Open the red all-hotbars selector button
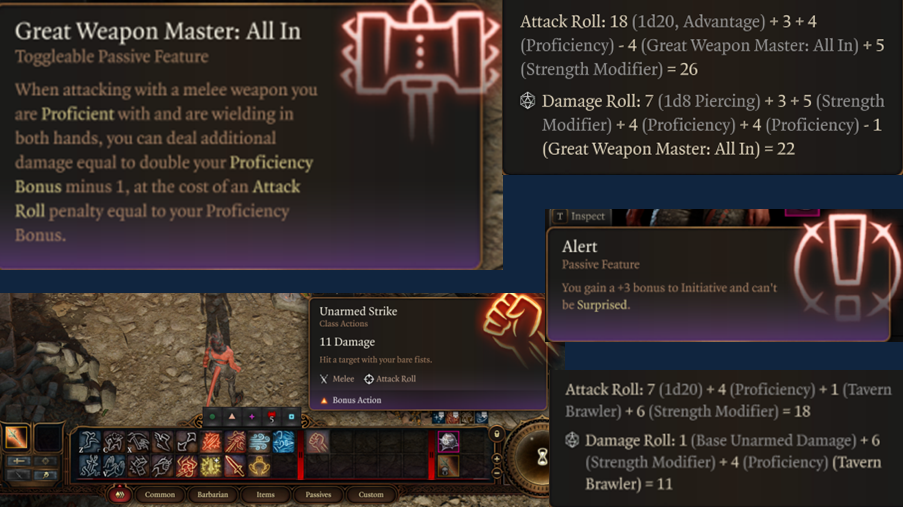Image resolution: width=903 pixels, height=507 pixels. pos(120,494)
